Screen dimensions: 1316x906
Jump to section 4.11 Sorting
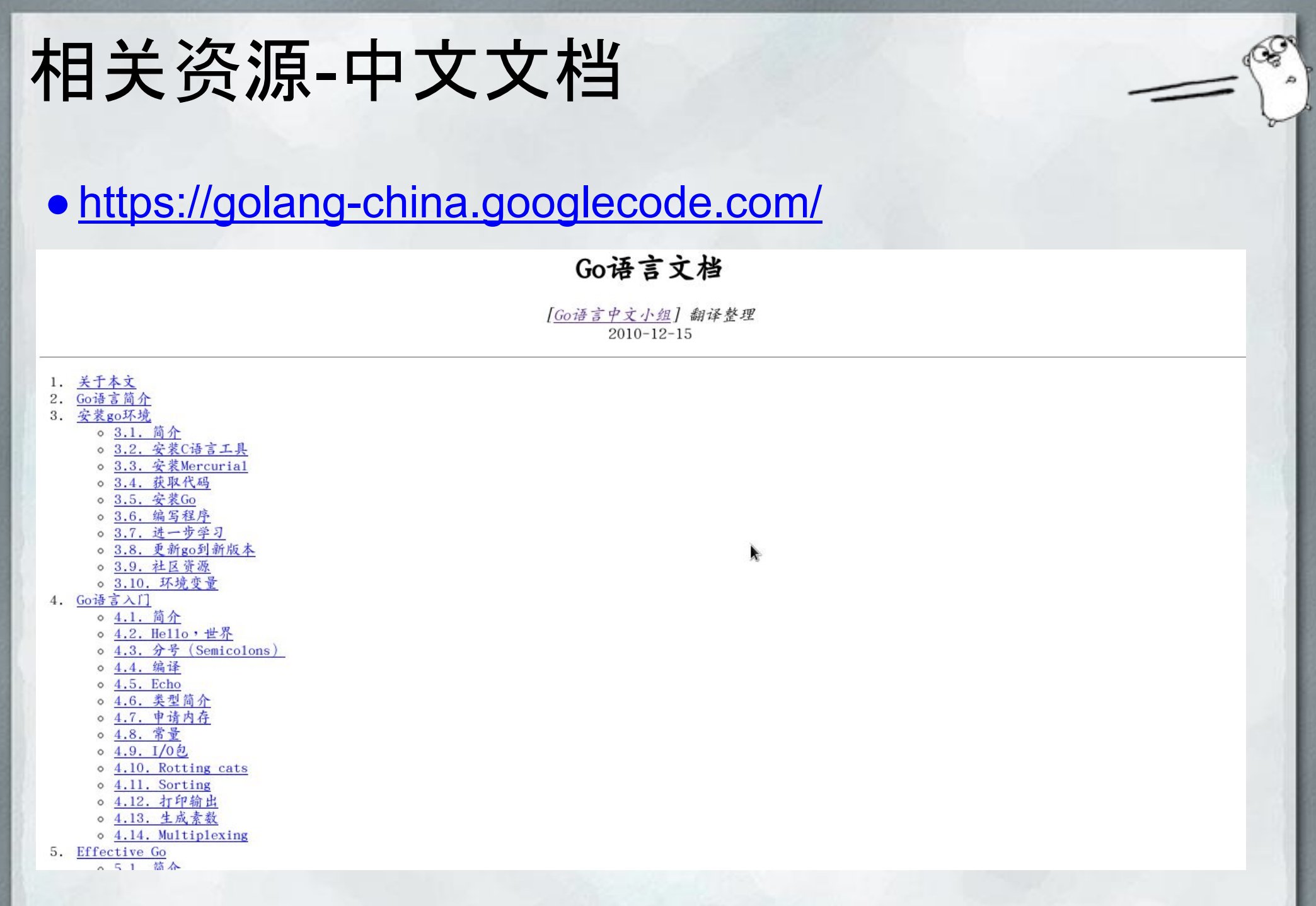coord(162,785)
